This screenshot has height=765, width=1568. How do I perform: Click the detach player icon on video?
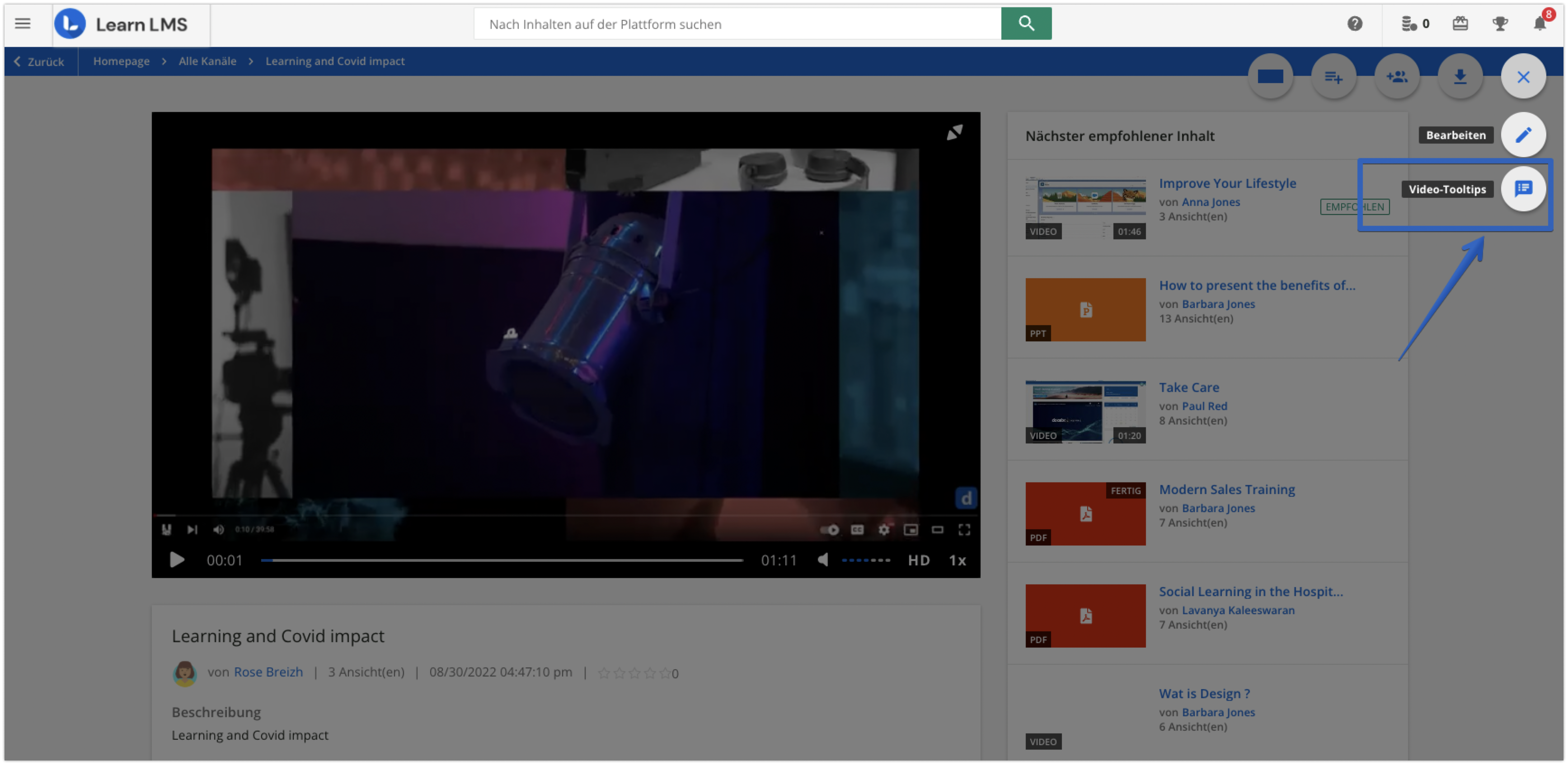tap(954, 133)
